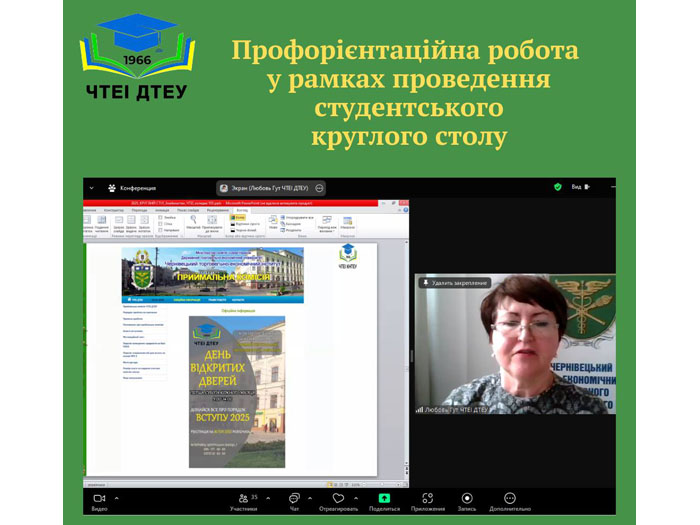Click the Приймальна комісія website banner

coord(213,272)
